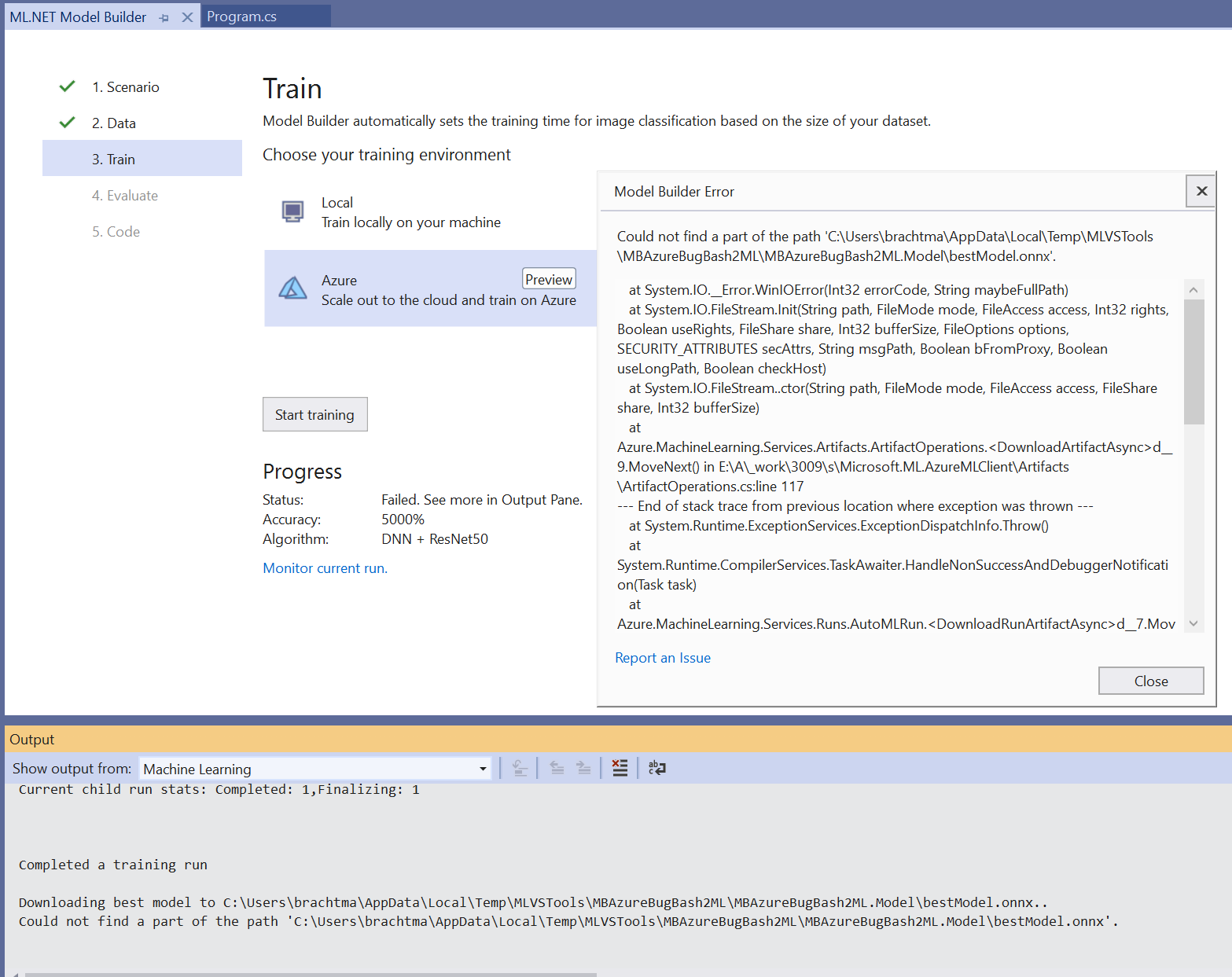Click the stack trace scroll down arrow
This screenshot has height=977, width=1232.
click(x=1193, y=623)
